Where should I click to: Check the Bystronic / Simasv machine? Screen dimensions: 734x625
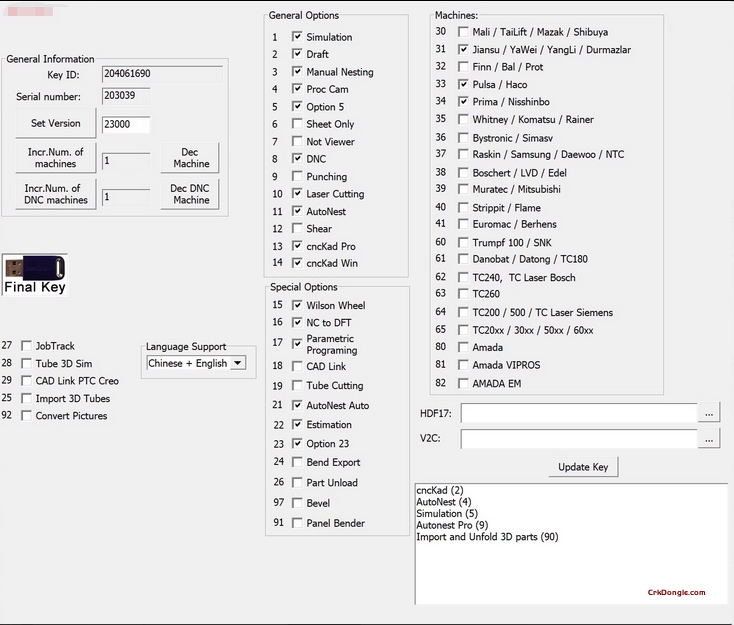point(463,137)
